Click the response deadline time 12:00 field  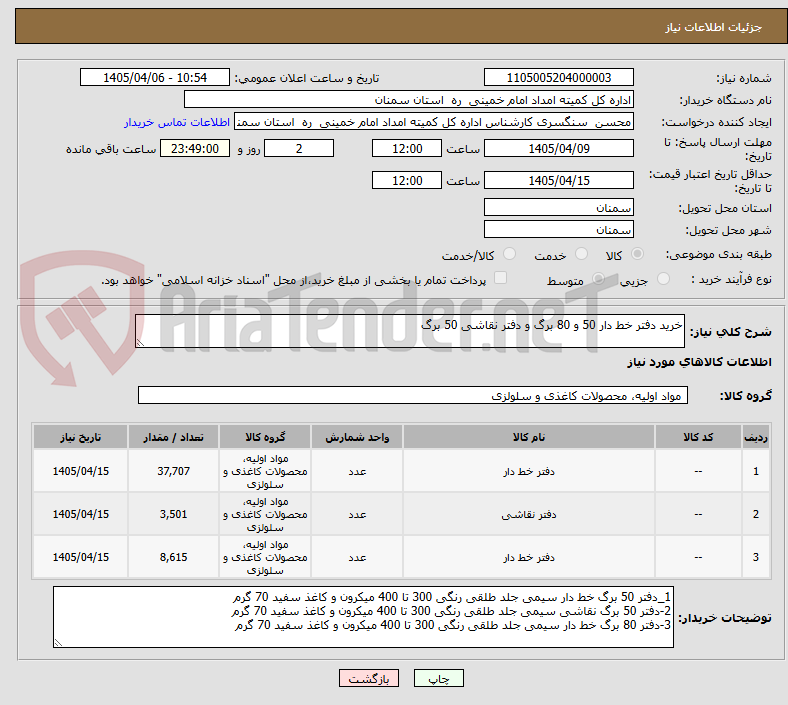[407, 149]
